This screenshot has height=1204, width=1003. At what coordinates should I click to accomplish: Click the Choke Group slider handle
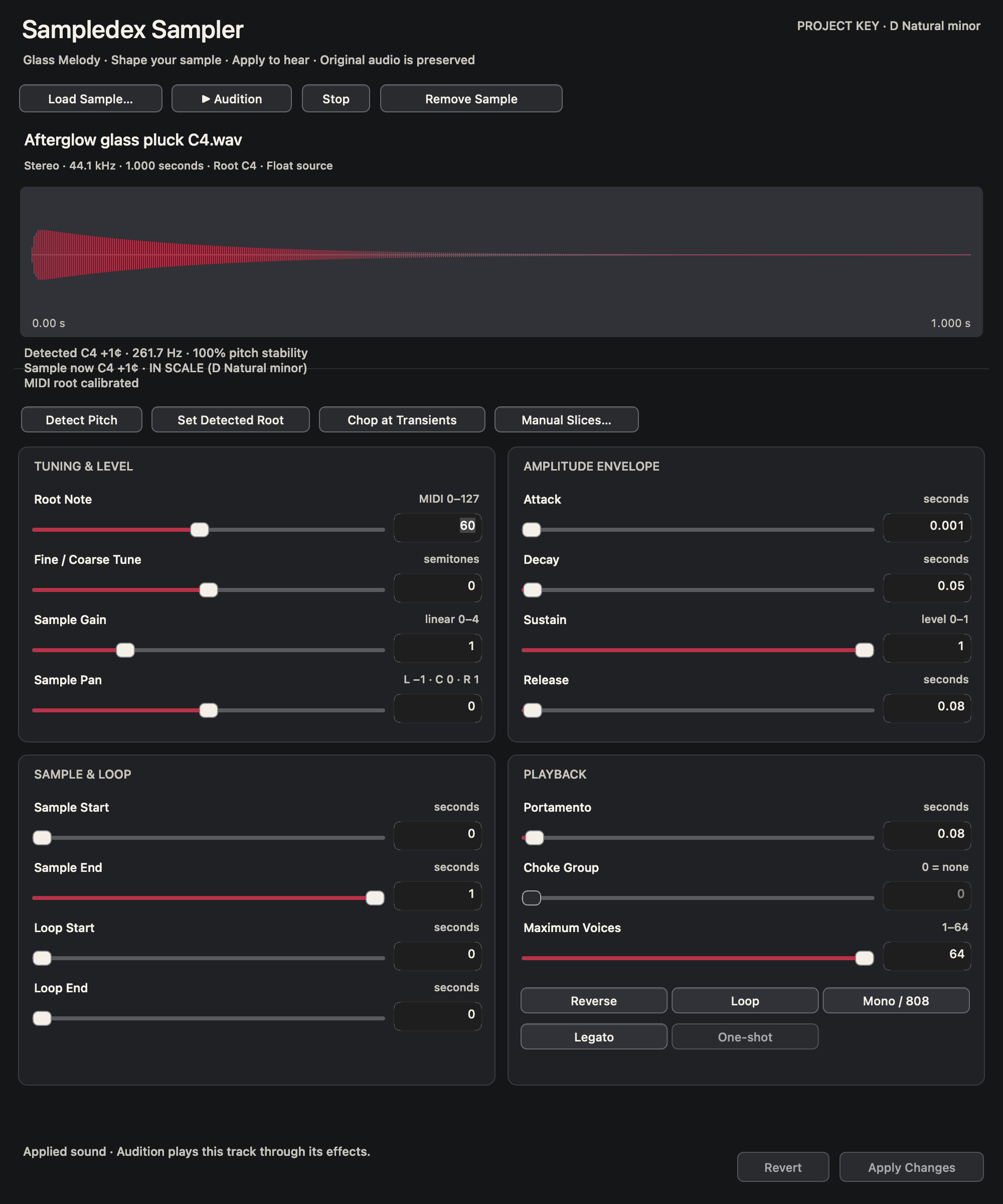(x=531, y=898)
